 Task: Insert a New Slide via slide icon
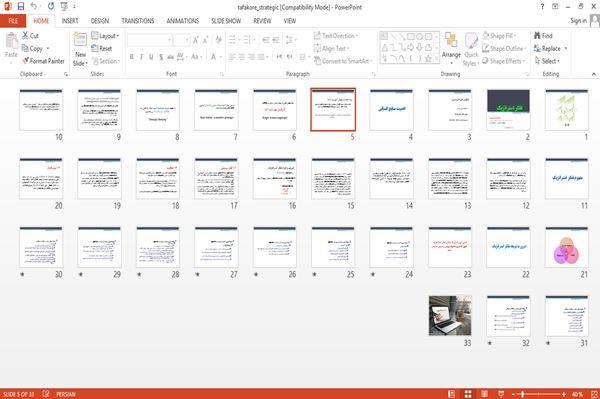tap(80, 40)
